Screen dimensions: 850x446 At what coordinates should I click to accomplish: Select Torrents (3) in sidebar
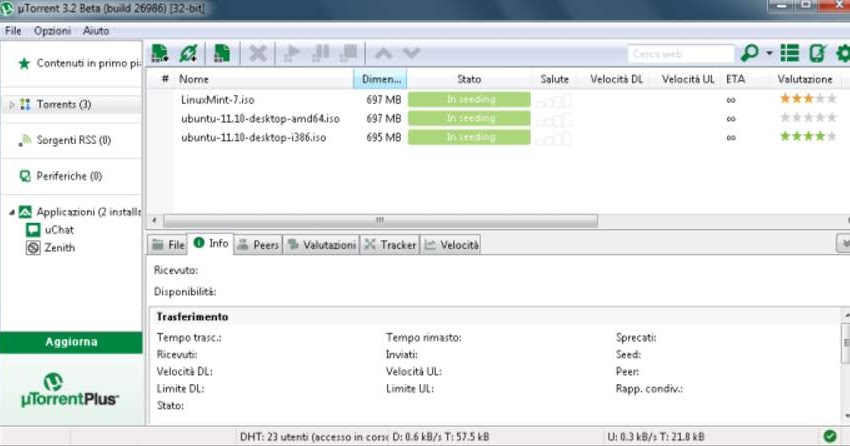tap(63, 104)
